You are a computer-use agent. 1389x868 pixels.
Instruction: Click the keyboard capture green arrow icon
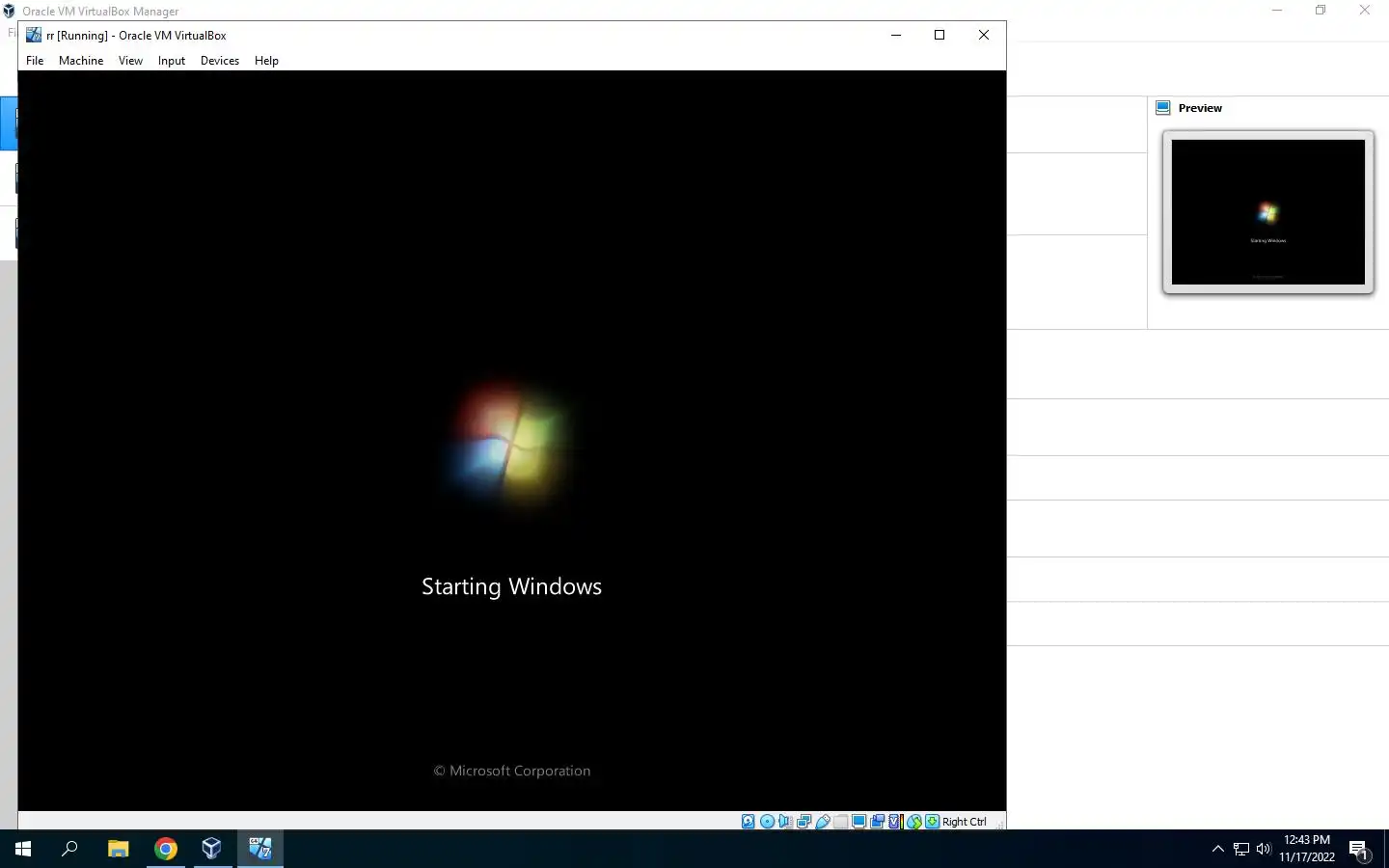coord(932,822)
